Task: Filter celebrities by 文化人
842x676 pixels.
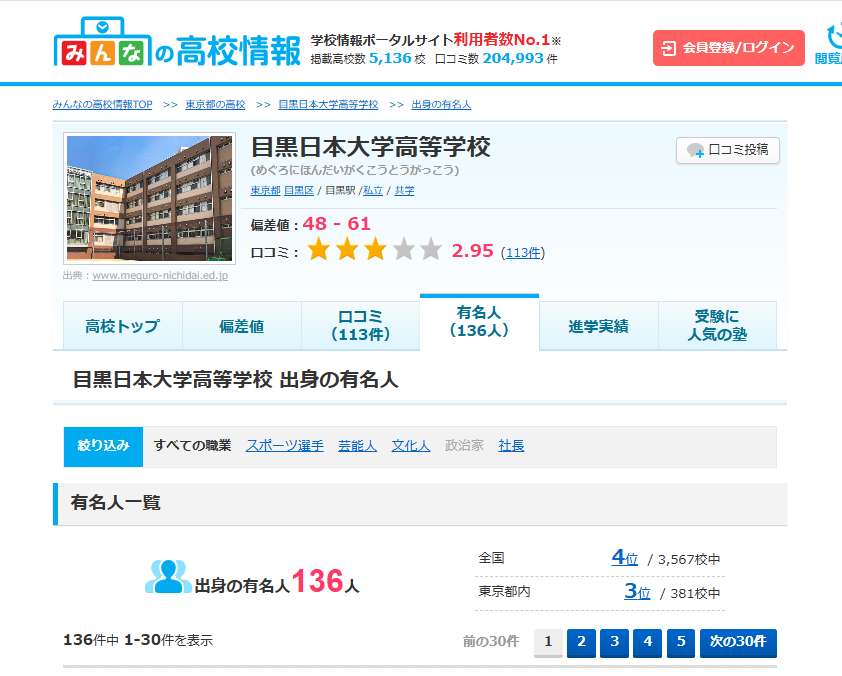Action: [x=411, y=446]
